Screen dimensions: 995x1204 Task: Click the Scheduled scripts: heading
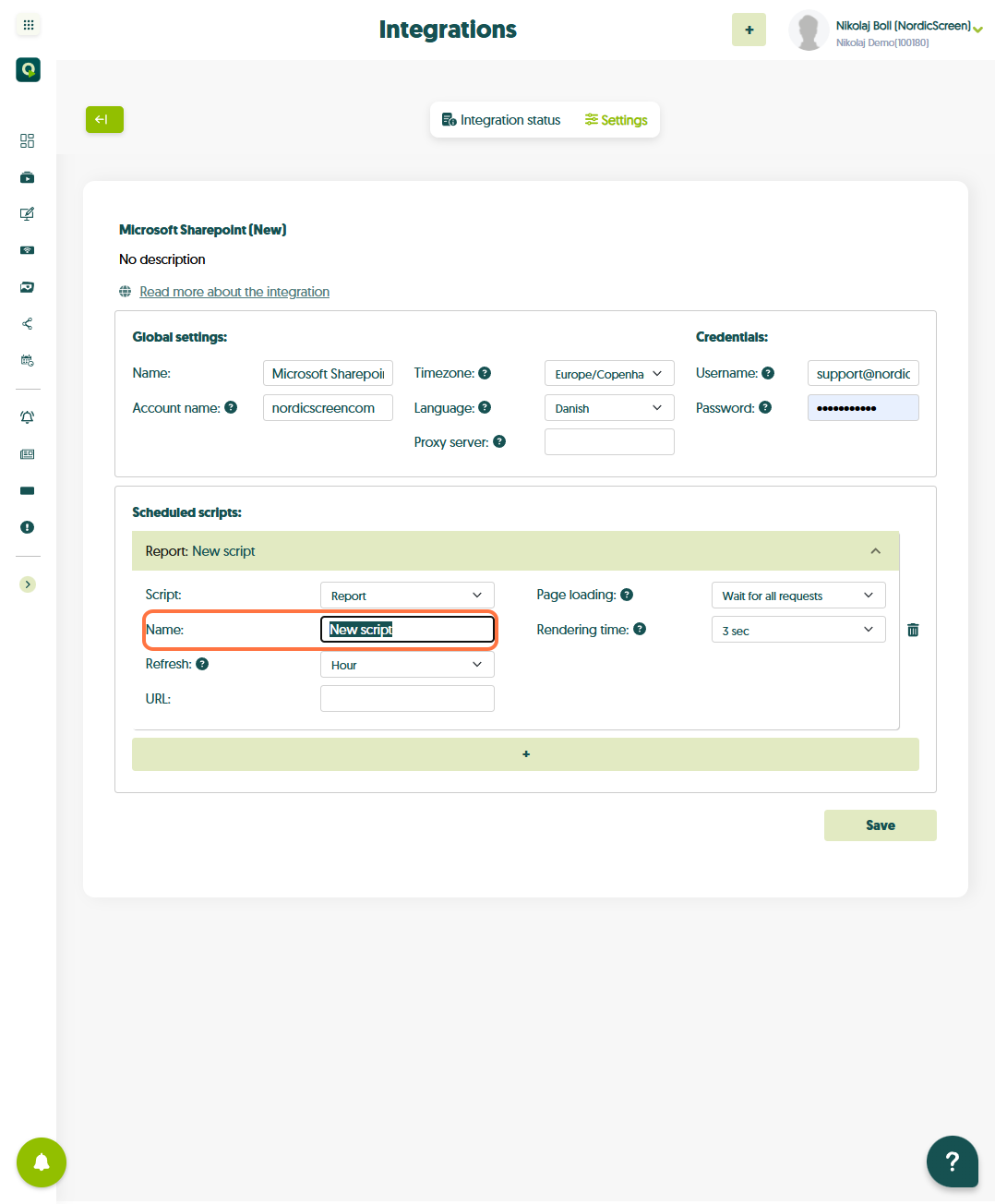point(186,512)
